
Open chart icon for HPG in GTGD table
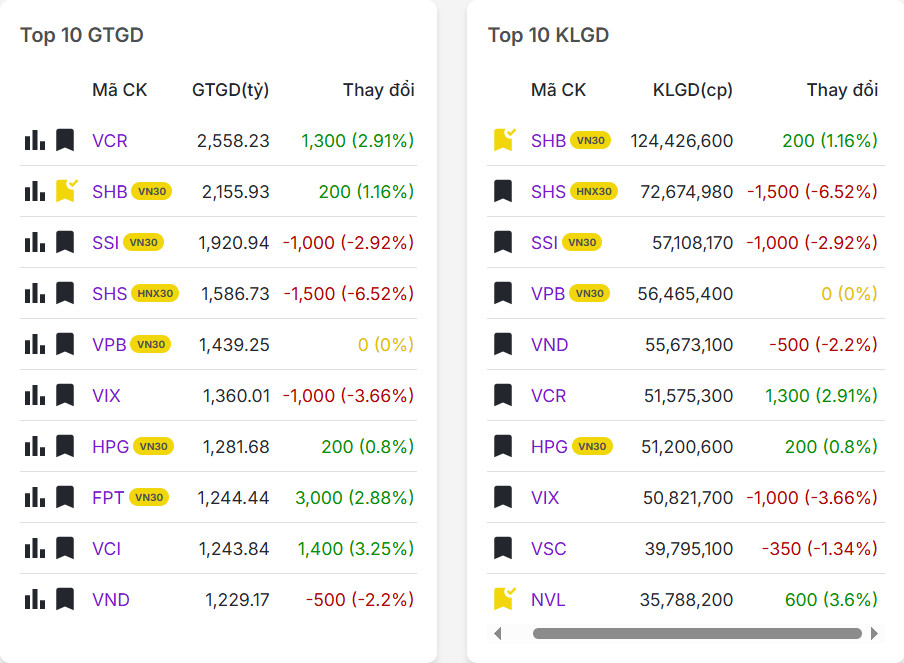pos(35,446)
